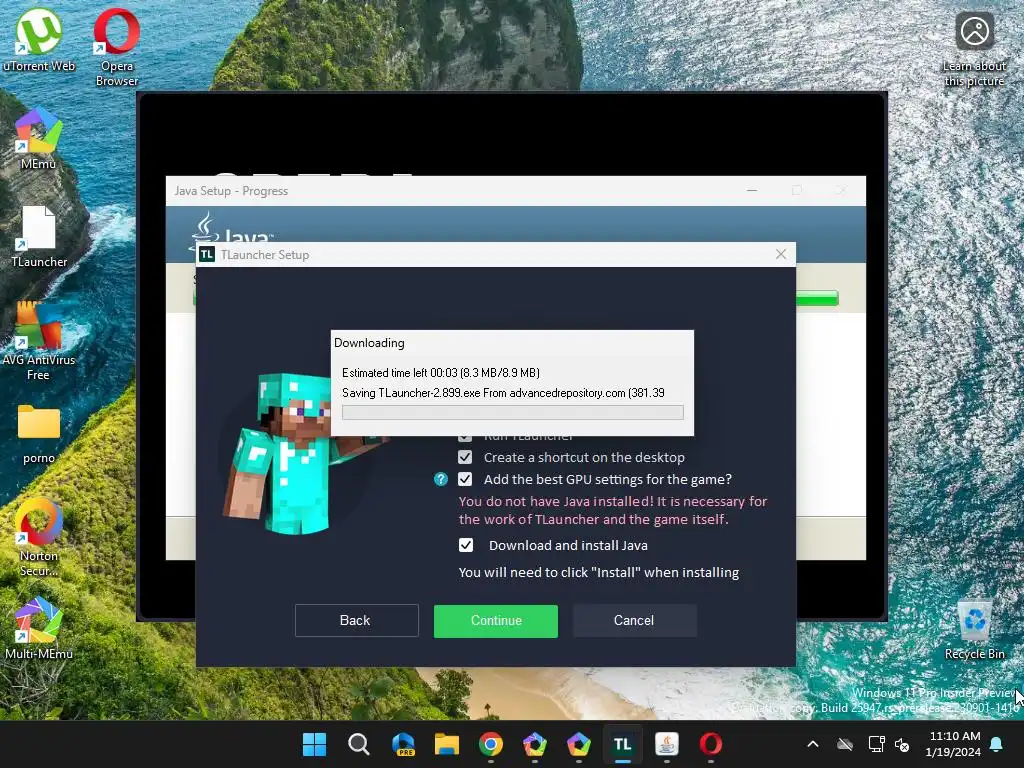Toggle Add the best GPU settings checkbox
The height and width of the screenshot is (768, 1024).
click(465, 479)
